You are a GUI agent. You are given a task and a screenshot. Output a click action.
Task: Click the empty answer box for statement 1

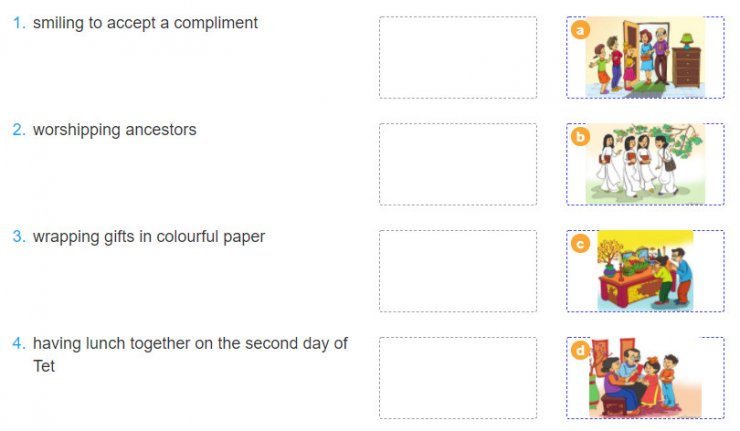[x=457, y=57]
